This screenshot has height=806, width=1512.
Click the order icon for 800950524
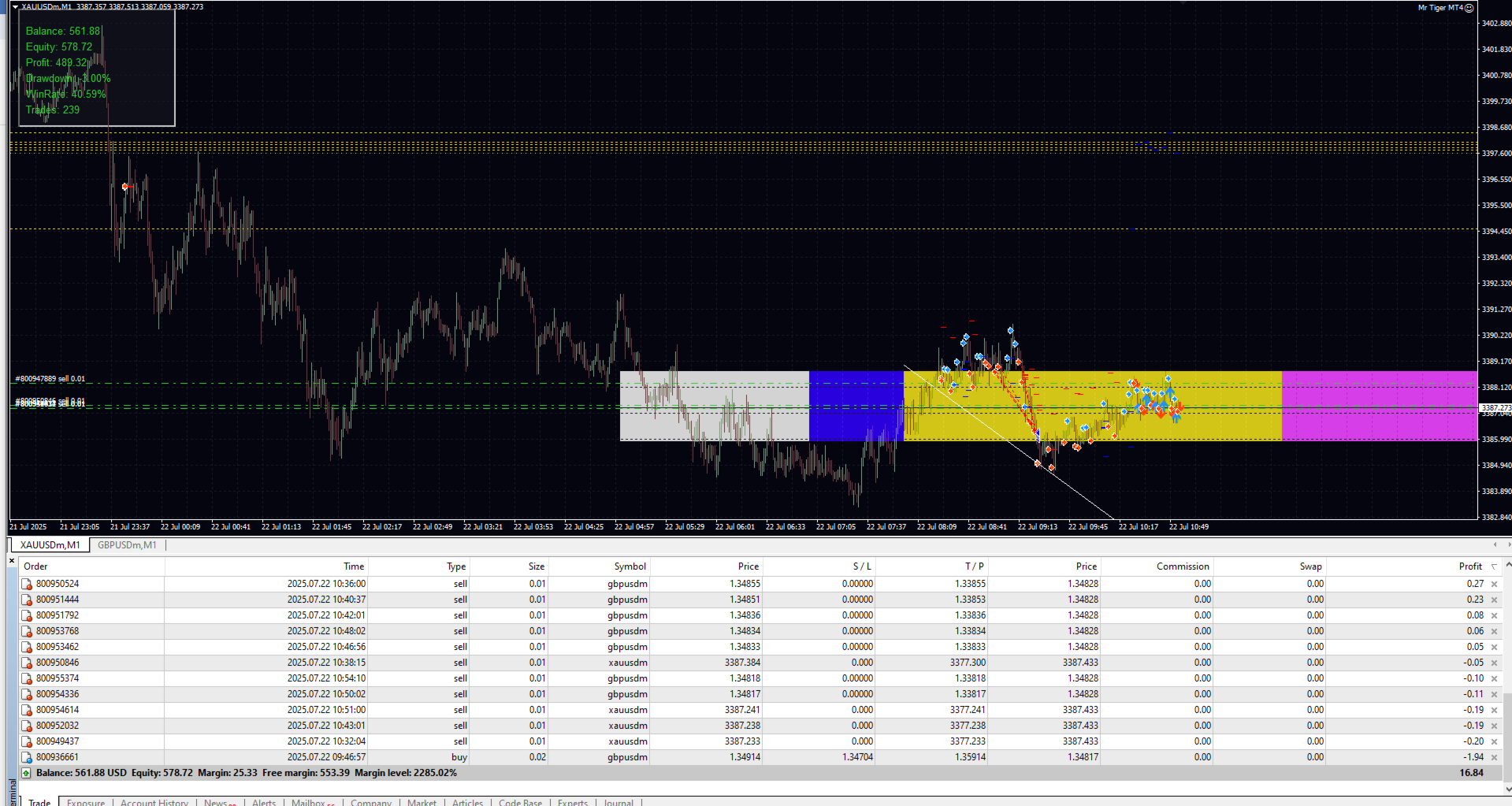(x=27, y=584)
